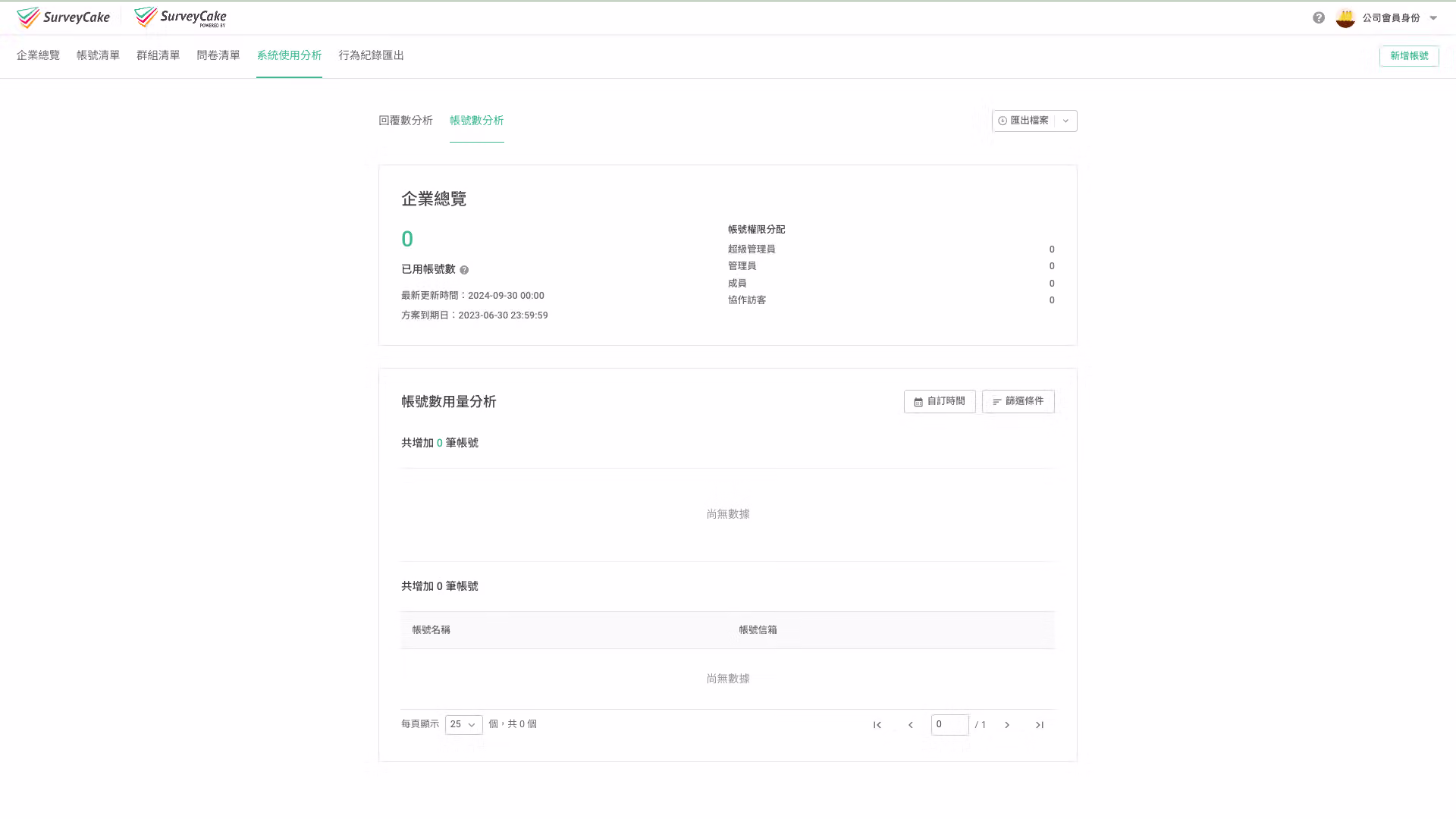Click the 成員 permission row label
1456x819 pixels.
click(737, 284)
